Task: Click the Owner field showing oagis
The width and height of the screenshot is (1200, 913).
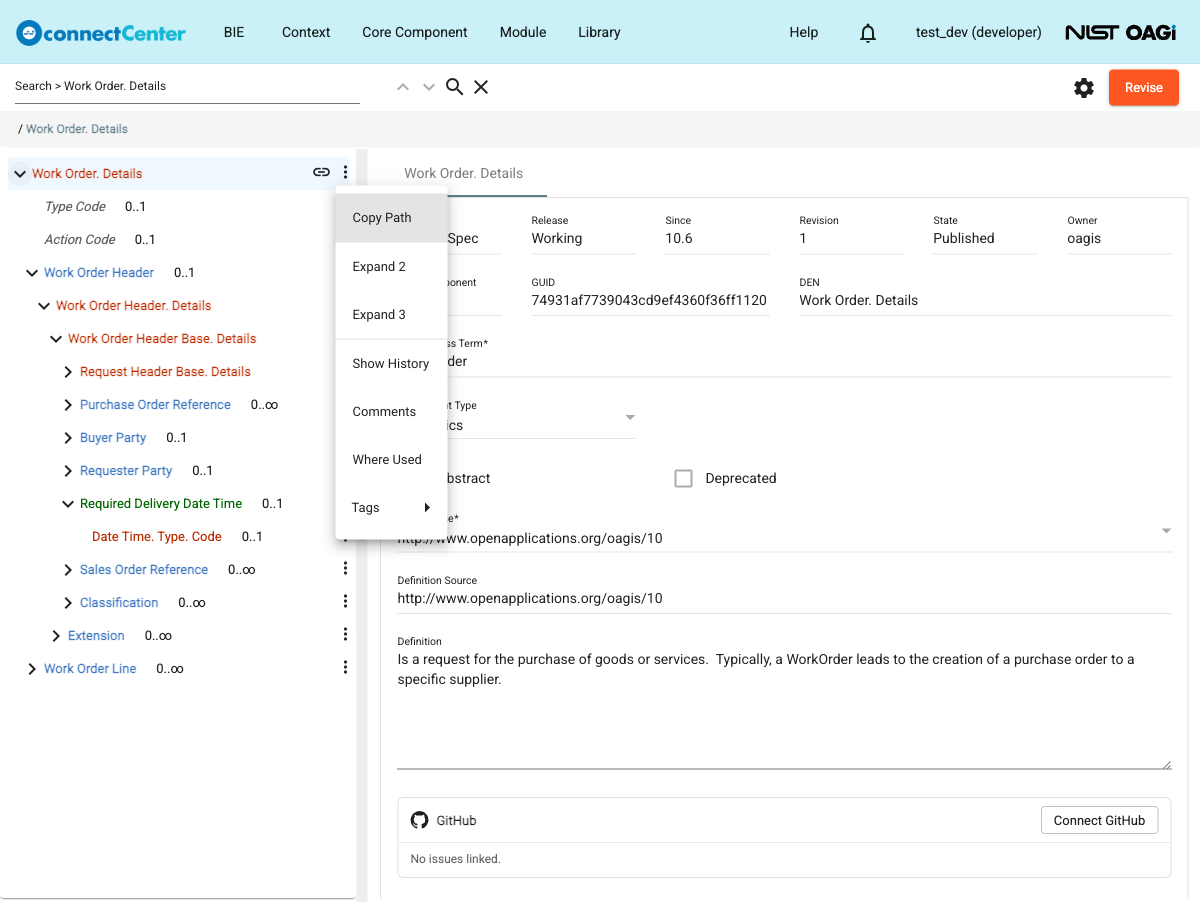Action: [1119, 238]
